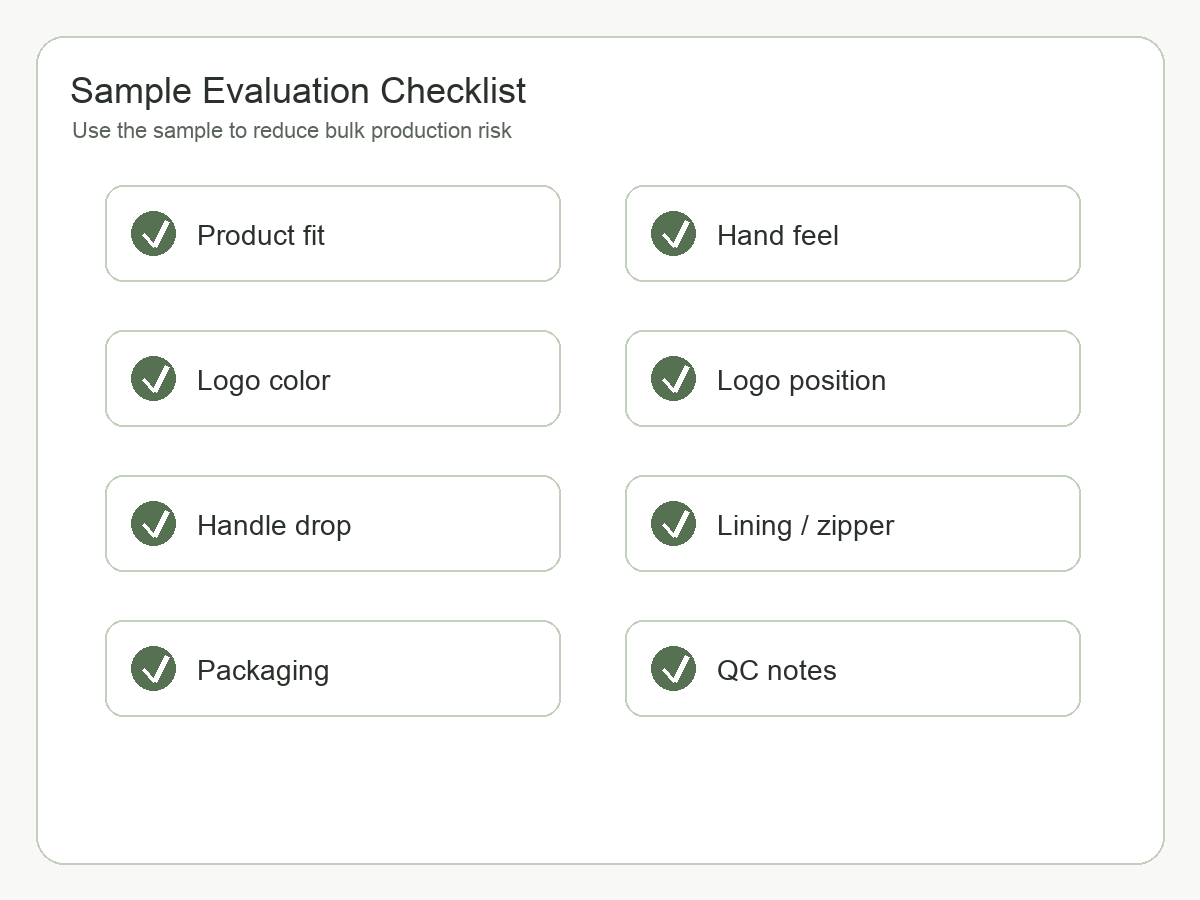
Task: Click the 'Sample Evaluation Checklist' heading
Action: pos(298,91)
